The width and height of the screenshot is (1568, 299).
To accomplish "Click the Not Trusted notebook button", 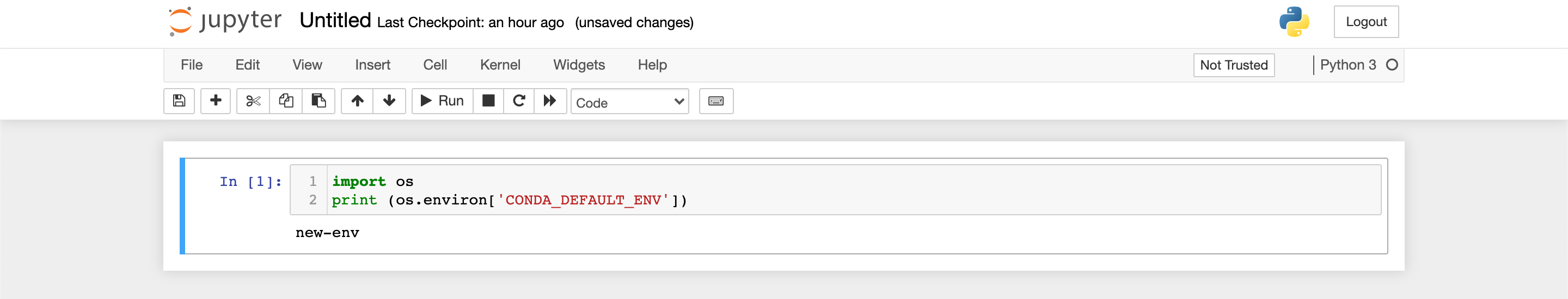I will point(1234,65).
